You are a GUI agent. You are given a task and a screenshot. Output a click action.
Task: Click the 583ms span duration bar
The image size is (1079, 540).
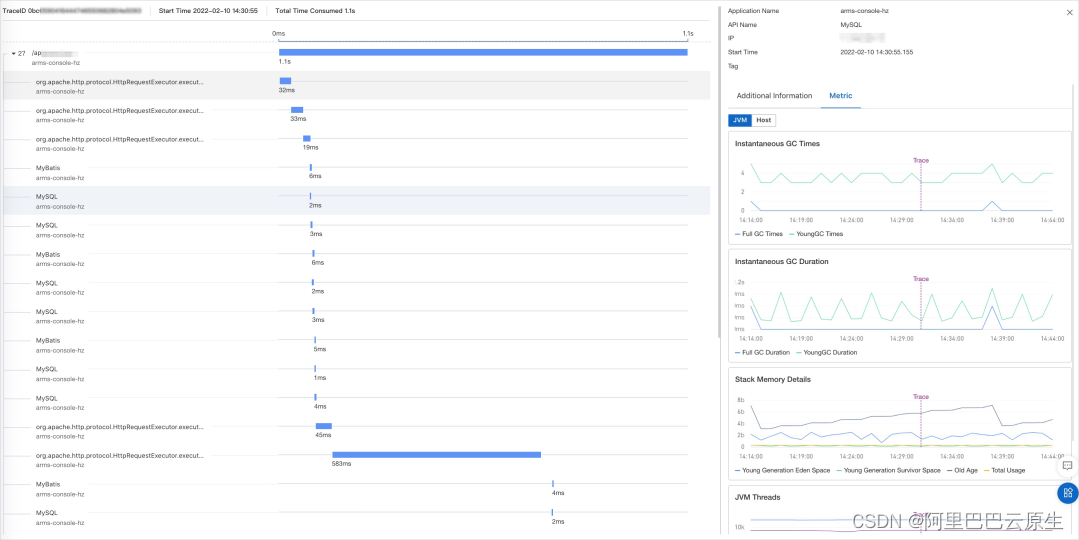[x=436, y=454]
